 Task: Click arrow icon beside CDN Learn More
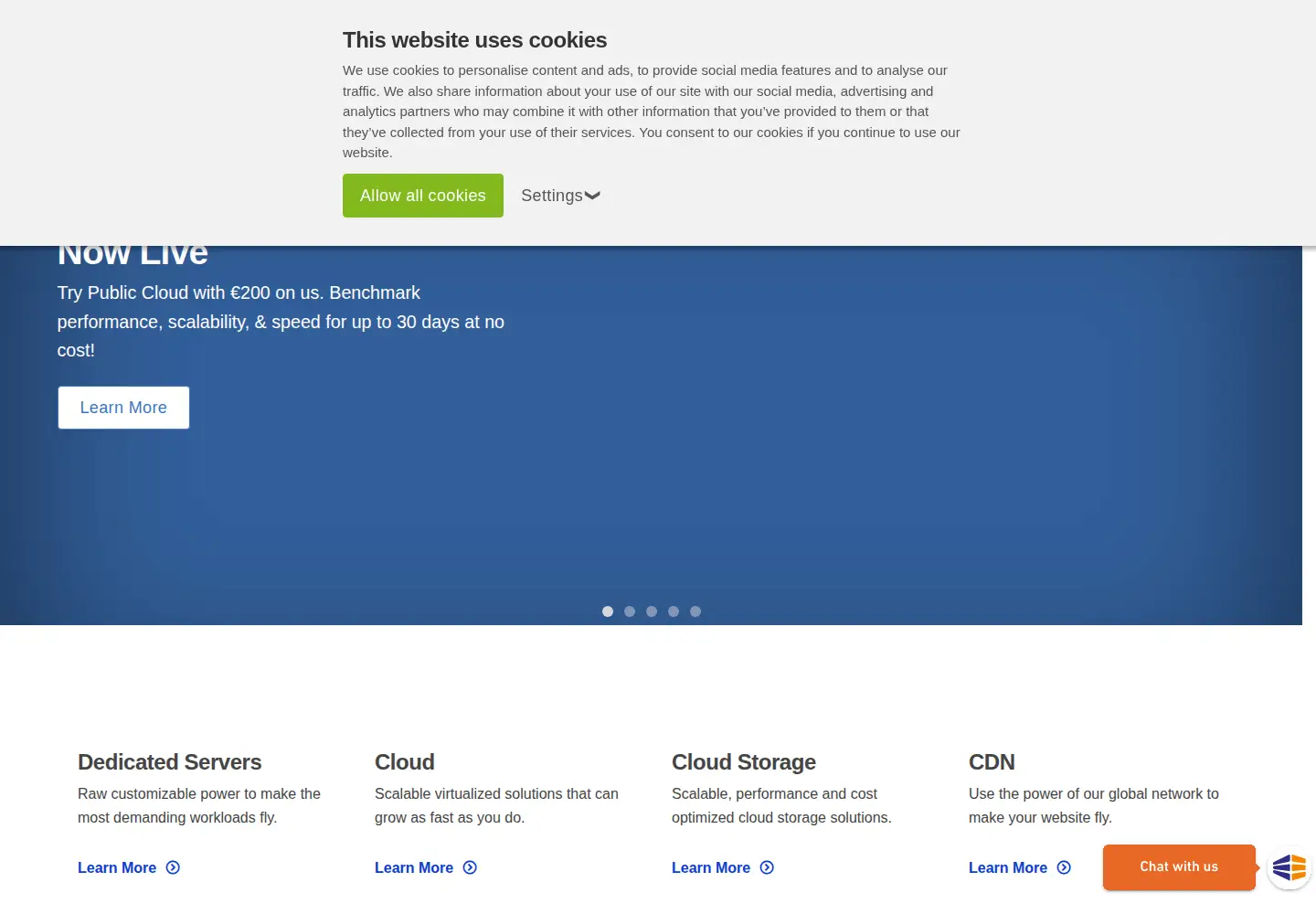coord(1064,867)
